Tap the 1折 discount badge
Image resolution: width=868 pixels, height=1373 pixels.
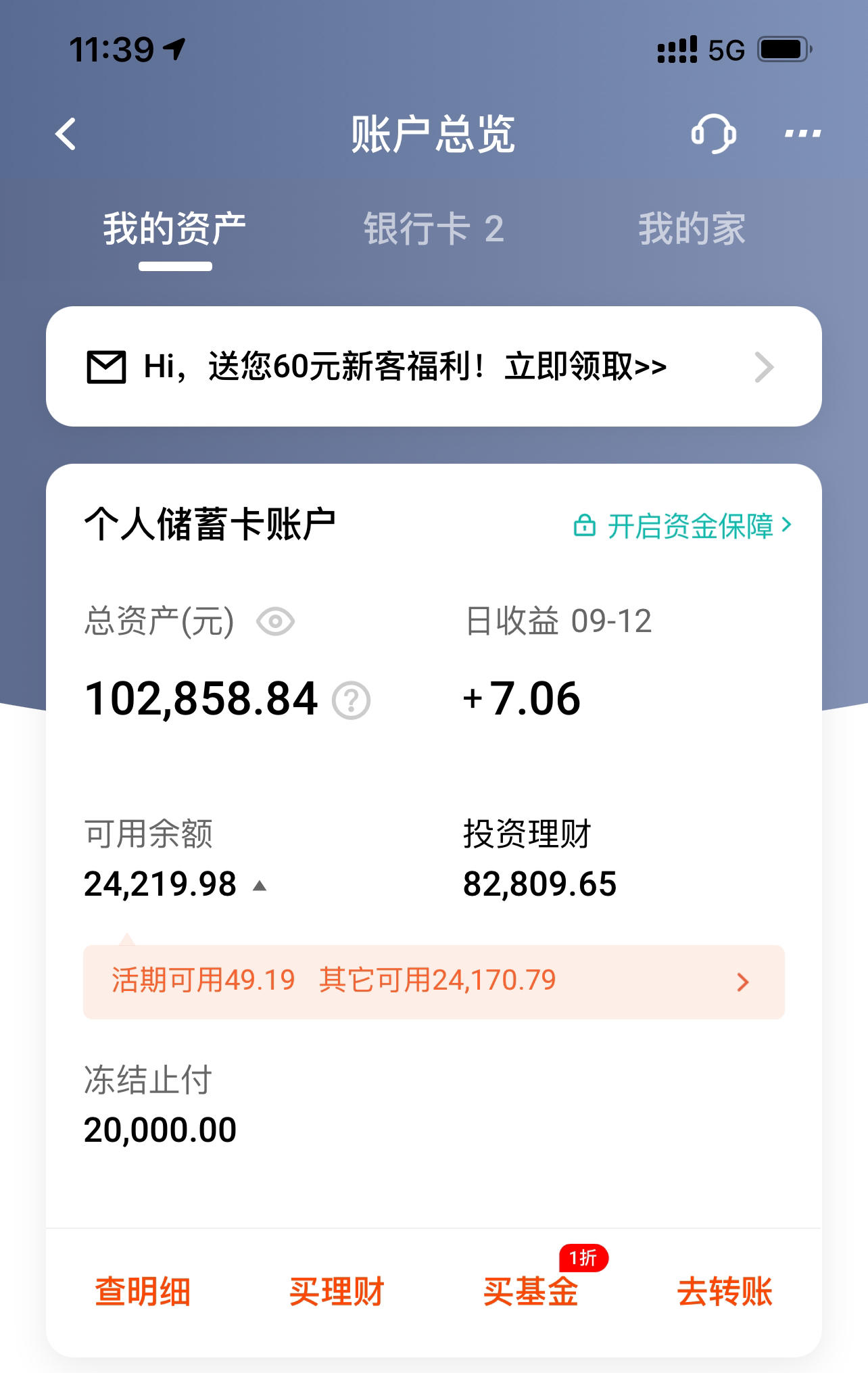click(x=584, y=1258)
